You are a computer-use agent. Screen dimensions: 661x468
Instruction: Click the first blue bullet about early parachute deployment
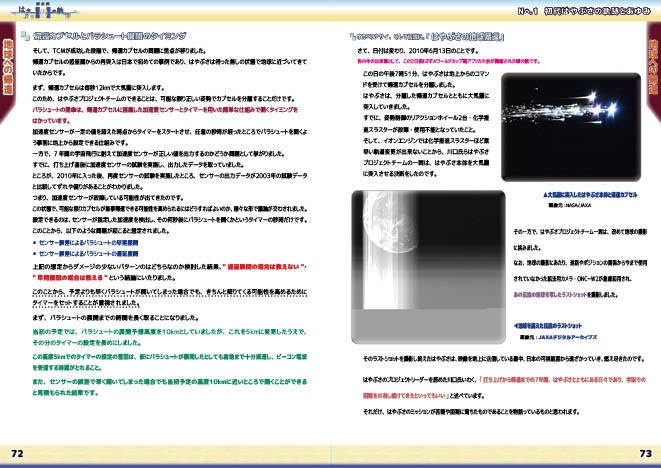tap(88, 243)
